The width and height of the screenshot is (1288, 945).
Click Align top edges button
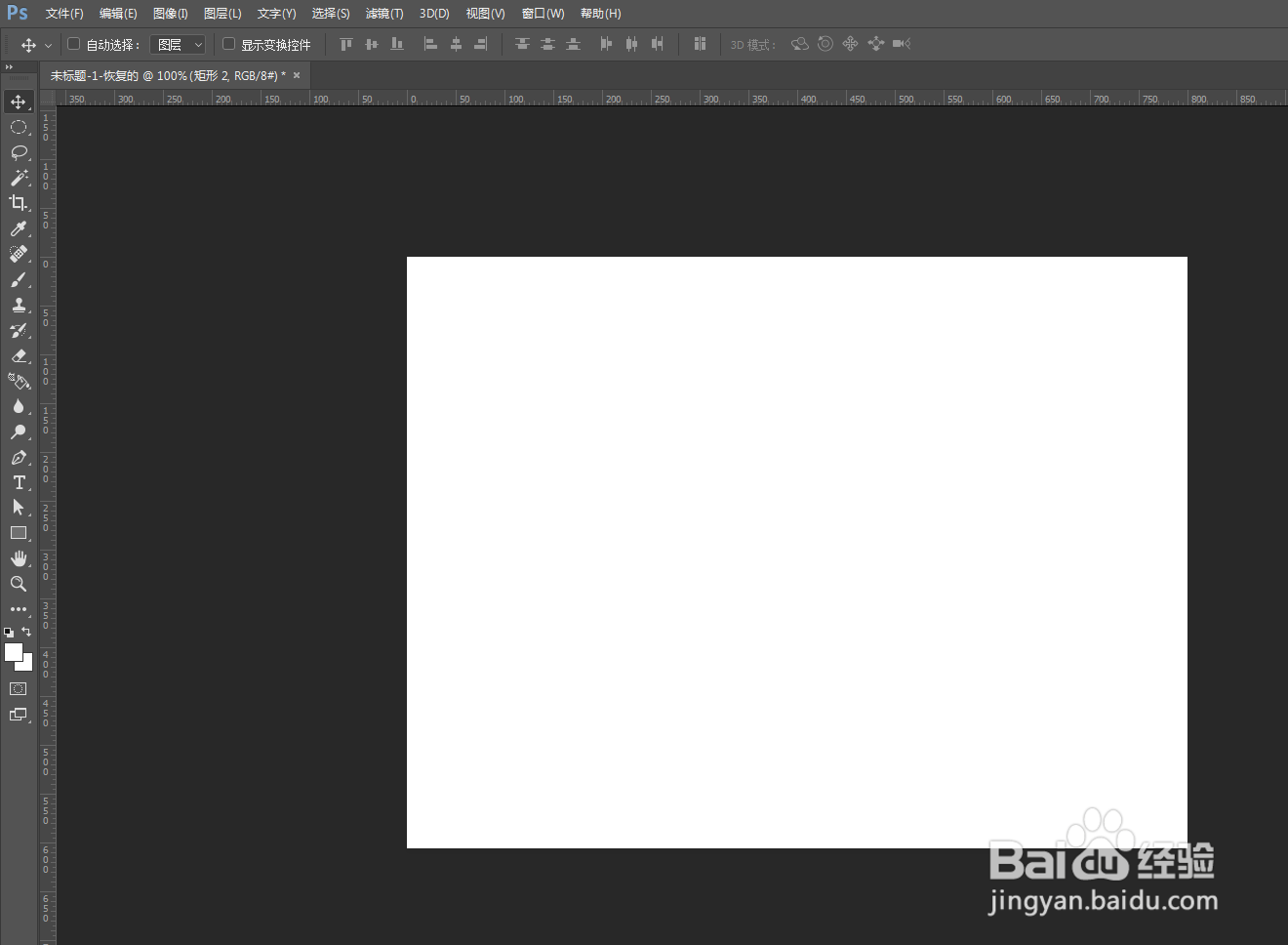point(345,44)
